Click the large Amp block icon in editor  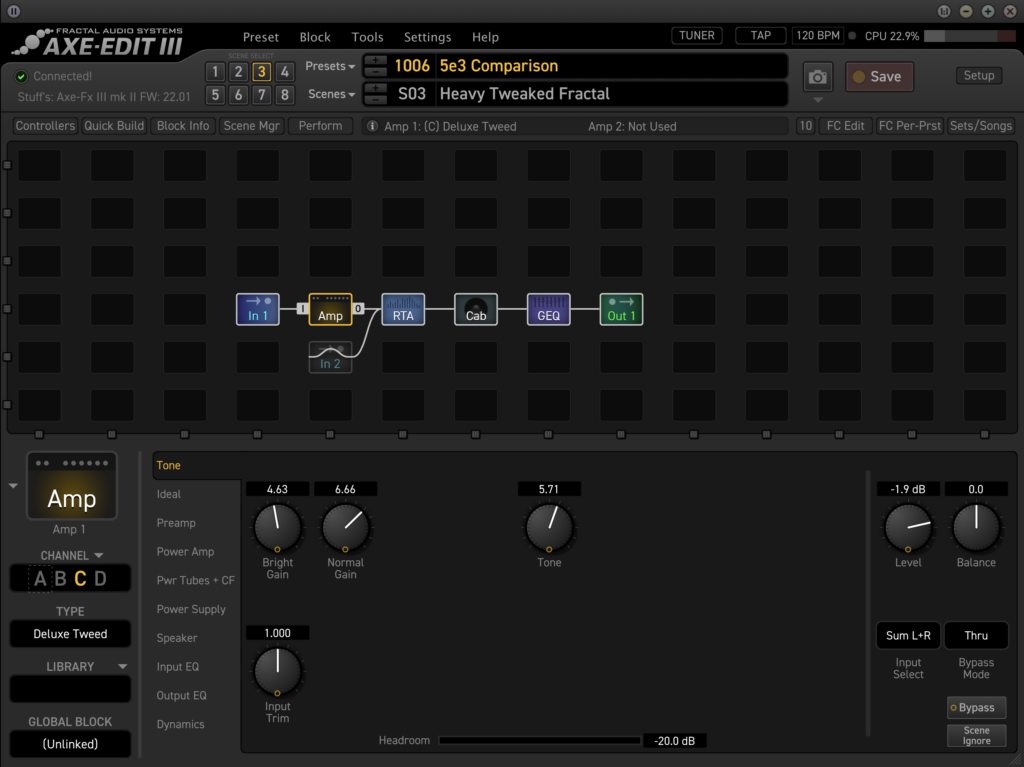click(72, 486)
